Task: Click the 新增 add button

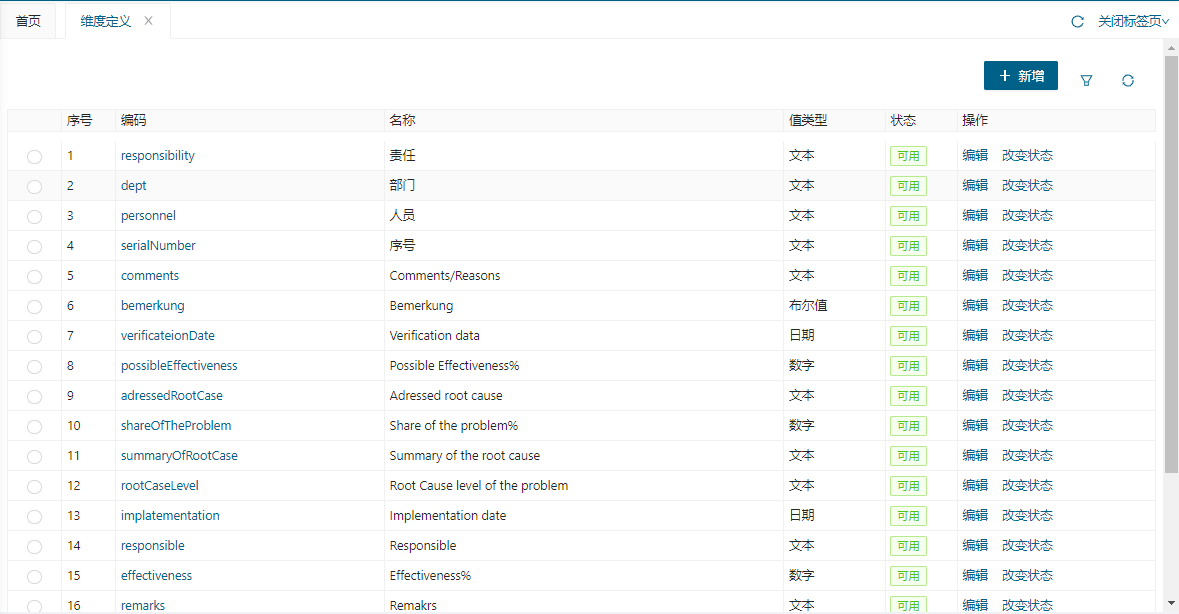Action: (1020, 76)
